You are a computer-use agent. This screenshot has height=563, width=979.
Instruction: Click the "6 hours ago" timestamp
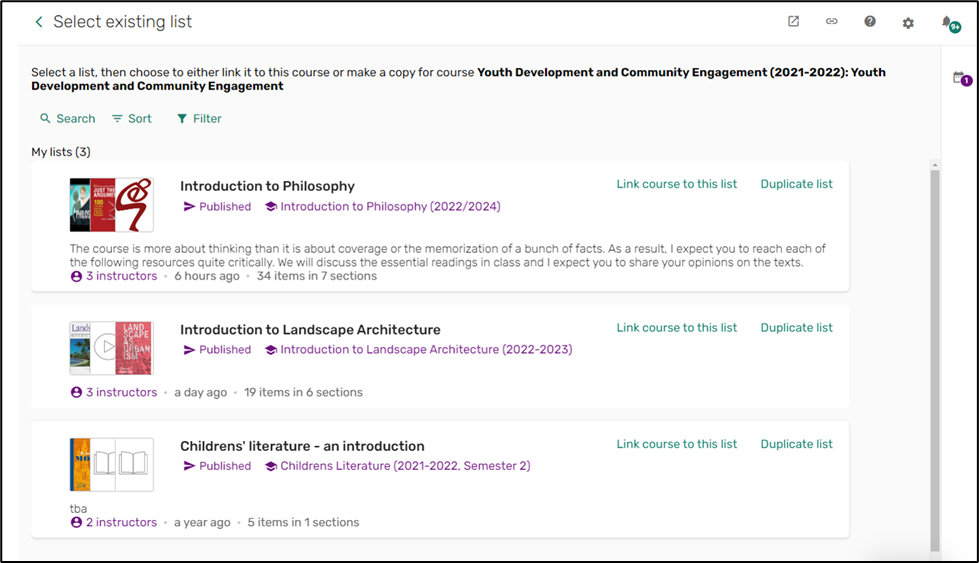tap(207, 276)
